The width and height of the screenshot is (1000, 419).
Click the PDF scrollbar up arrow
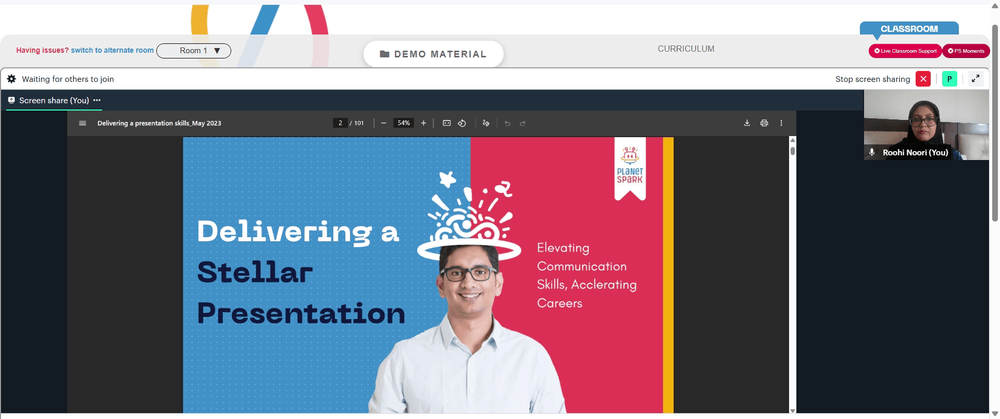[x=793, y=140]
